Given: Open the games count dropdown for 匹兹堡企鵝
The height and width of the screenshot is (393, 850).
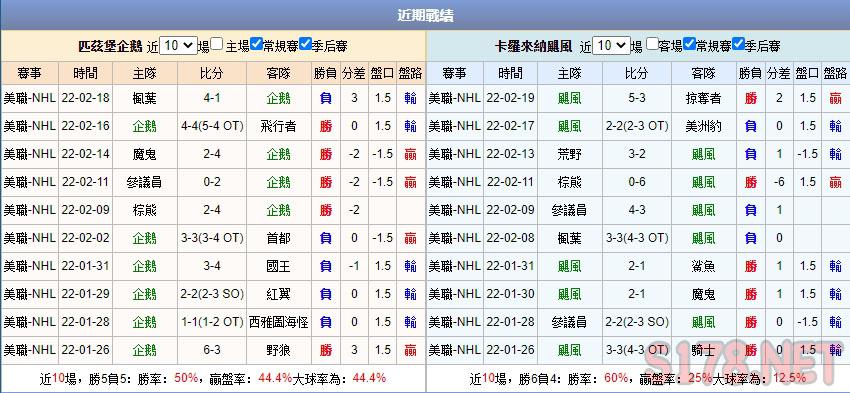Looking at the screenshot, I should coord(178,46).
